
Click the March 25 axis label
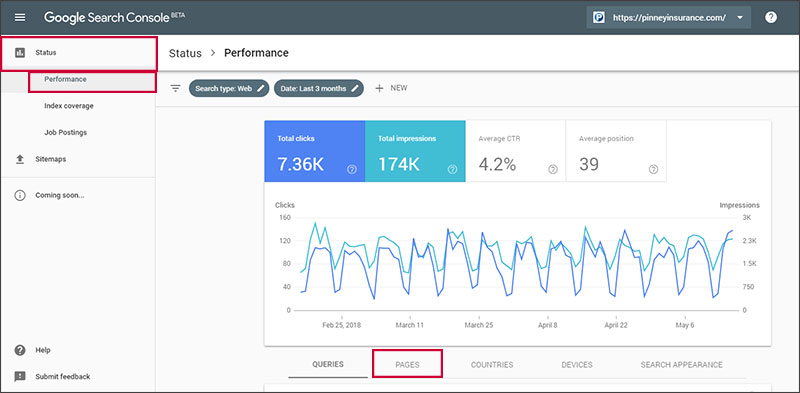coord(479,325)
